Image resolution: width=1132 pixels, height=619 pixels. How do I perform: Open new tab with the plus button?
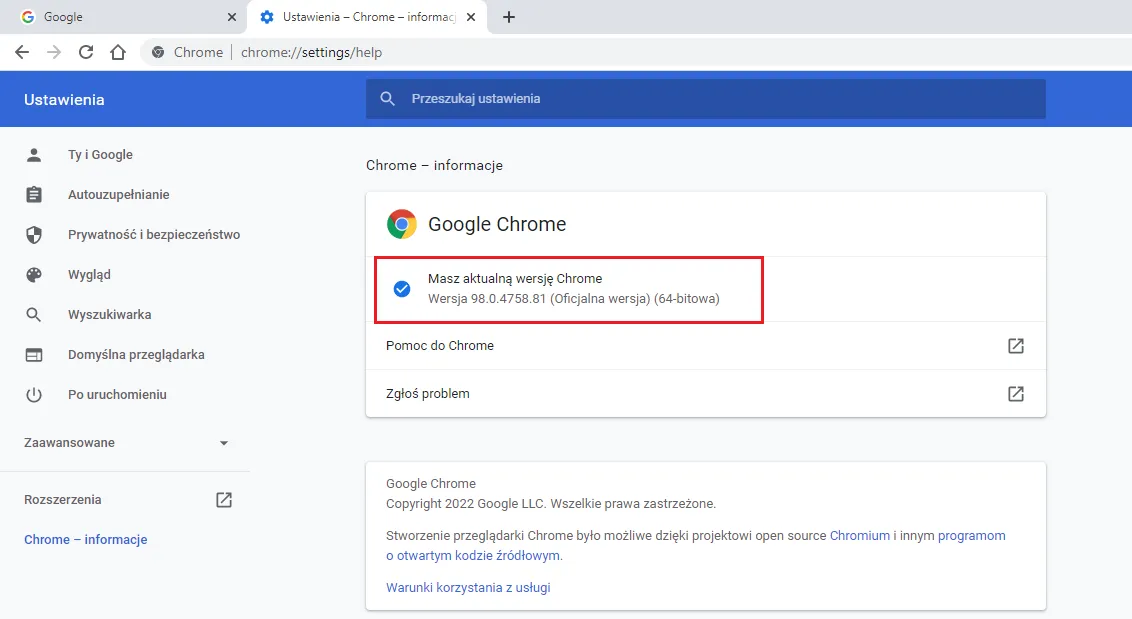[509, 17]
